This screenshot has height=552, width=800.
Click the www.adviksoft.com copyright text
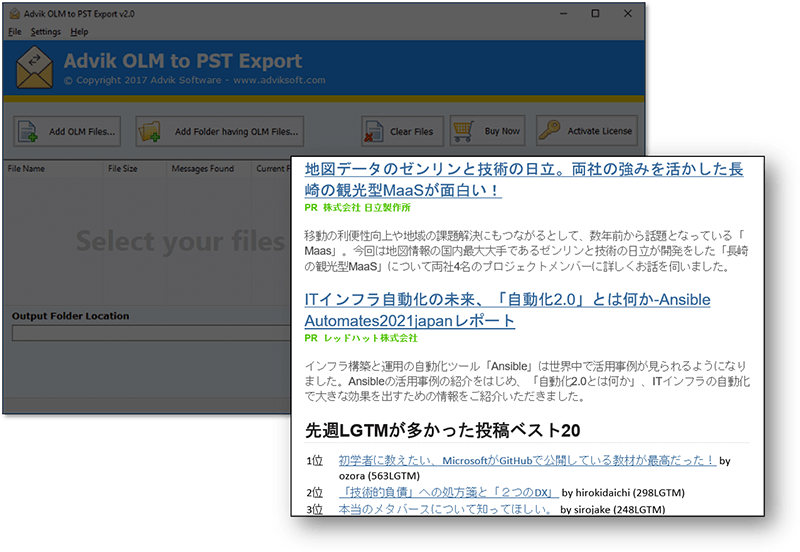point(279,80)
